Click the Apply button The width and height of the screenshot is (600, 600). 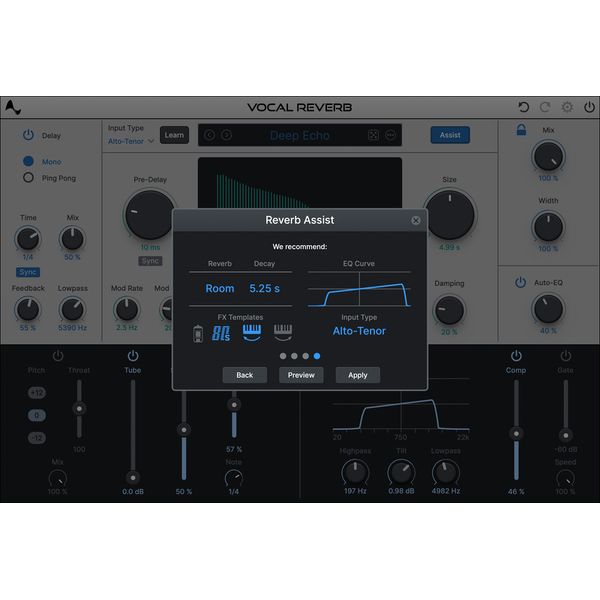point(358,375)
